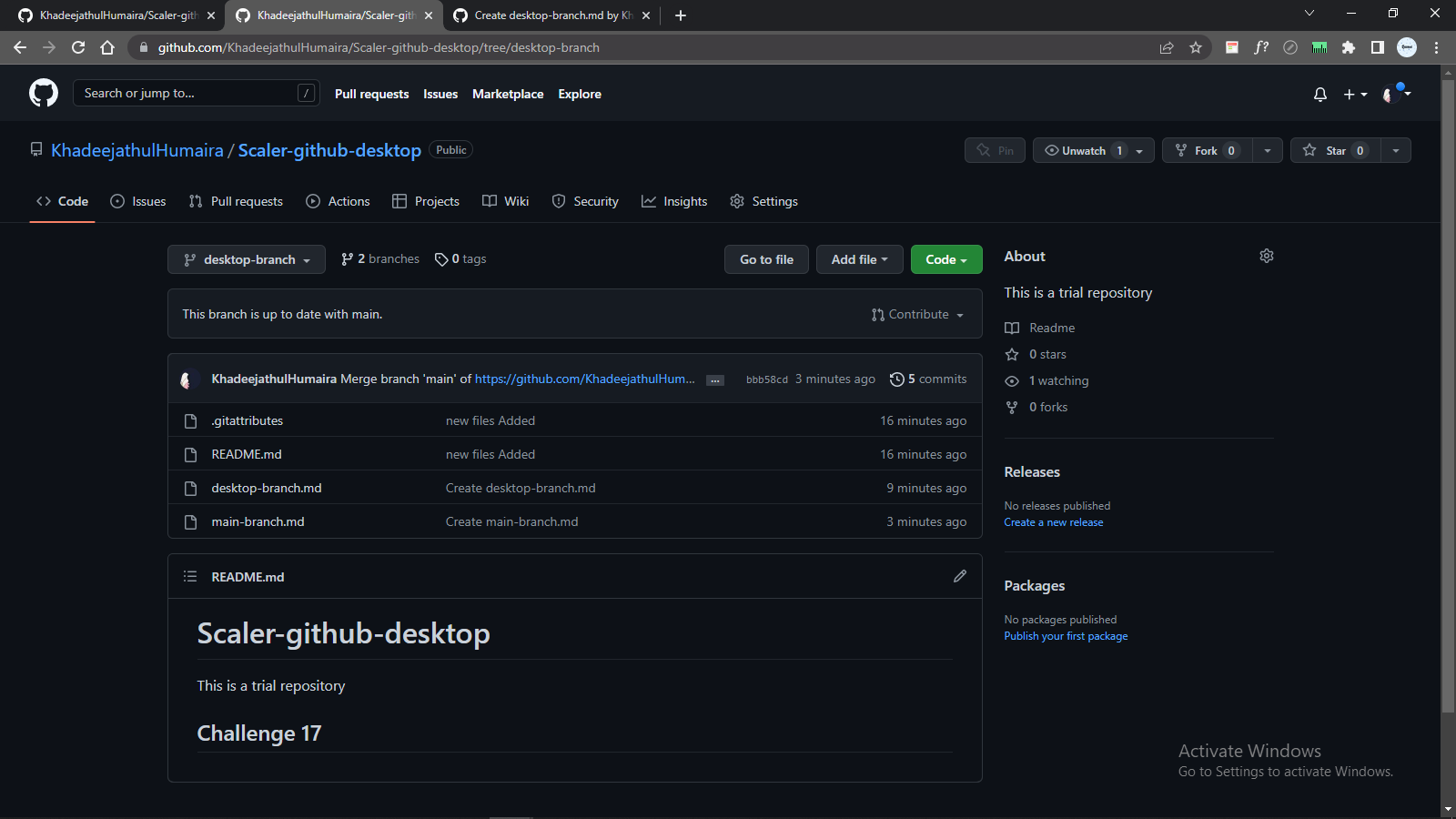1456x819 pixels.
Task: Open your profile avatar menu
Action: point(1390,93)
